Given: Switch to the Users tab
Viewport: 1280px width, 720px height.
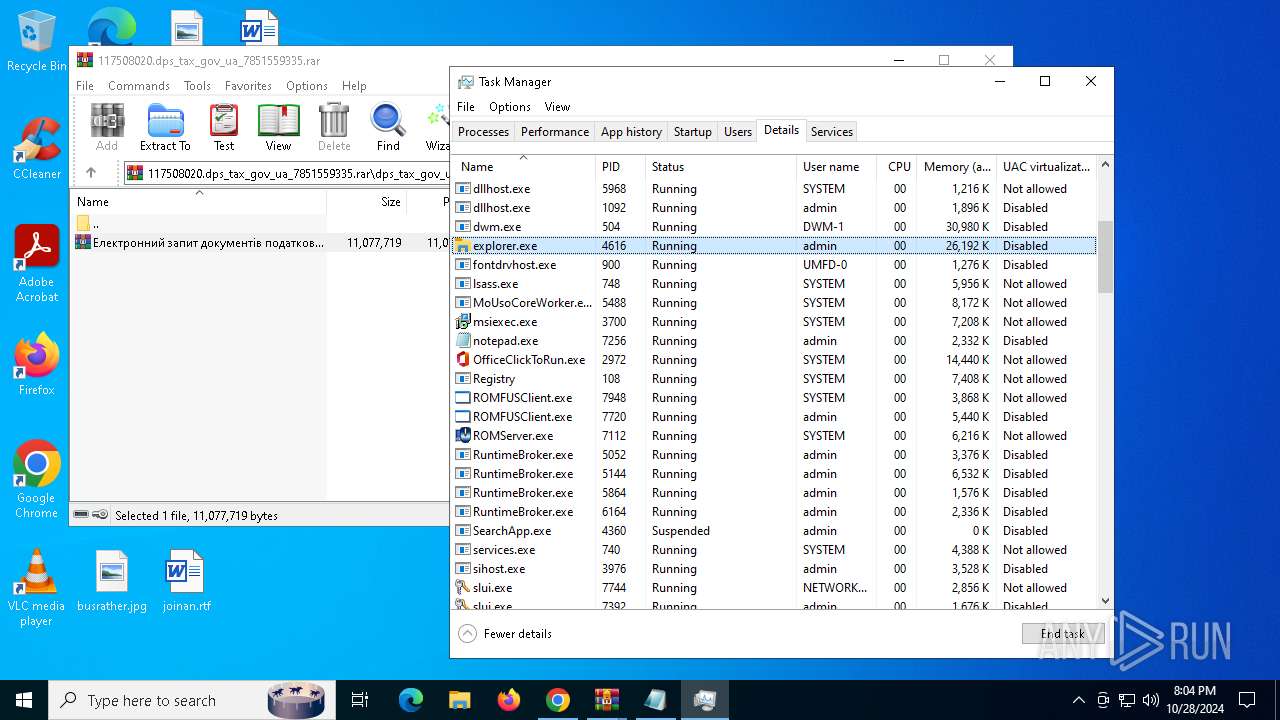Looking at the screenshot, I should click(x=738, y=132).
